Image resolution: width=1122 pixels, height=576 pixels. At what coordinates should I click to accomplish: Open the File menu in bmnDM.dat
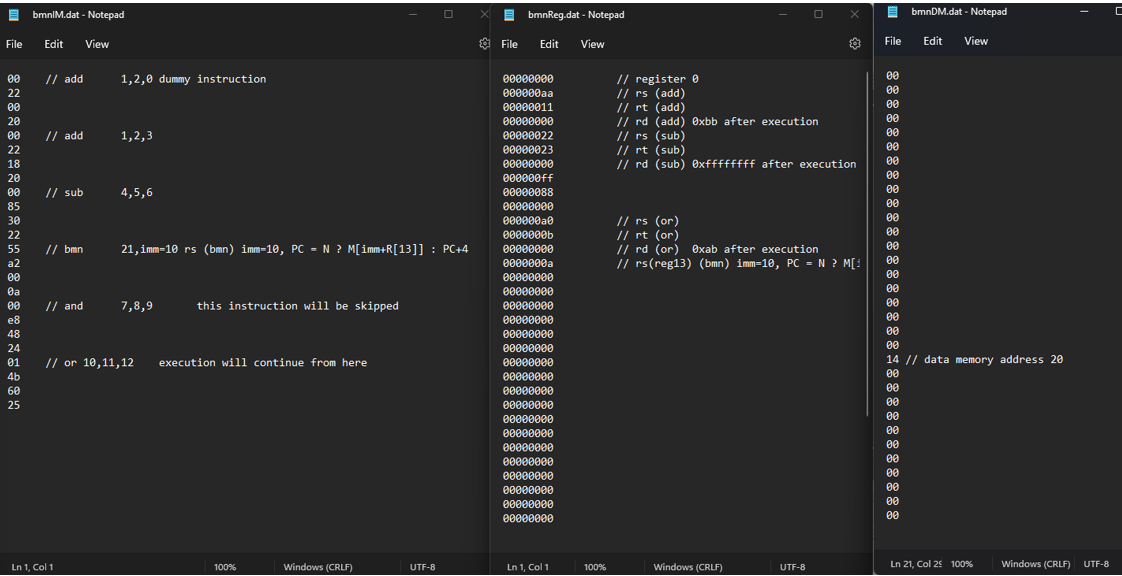(892, 41)
